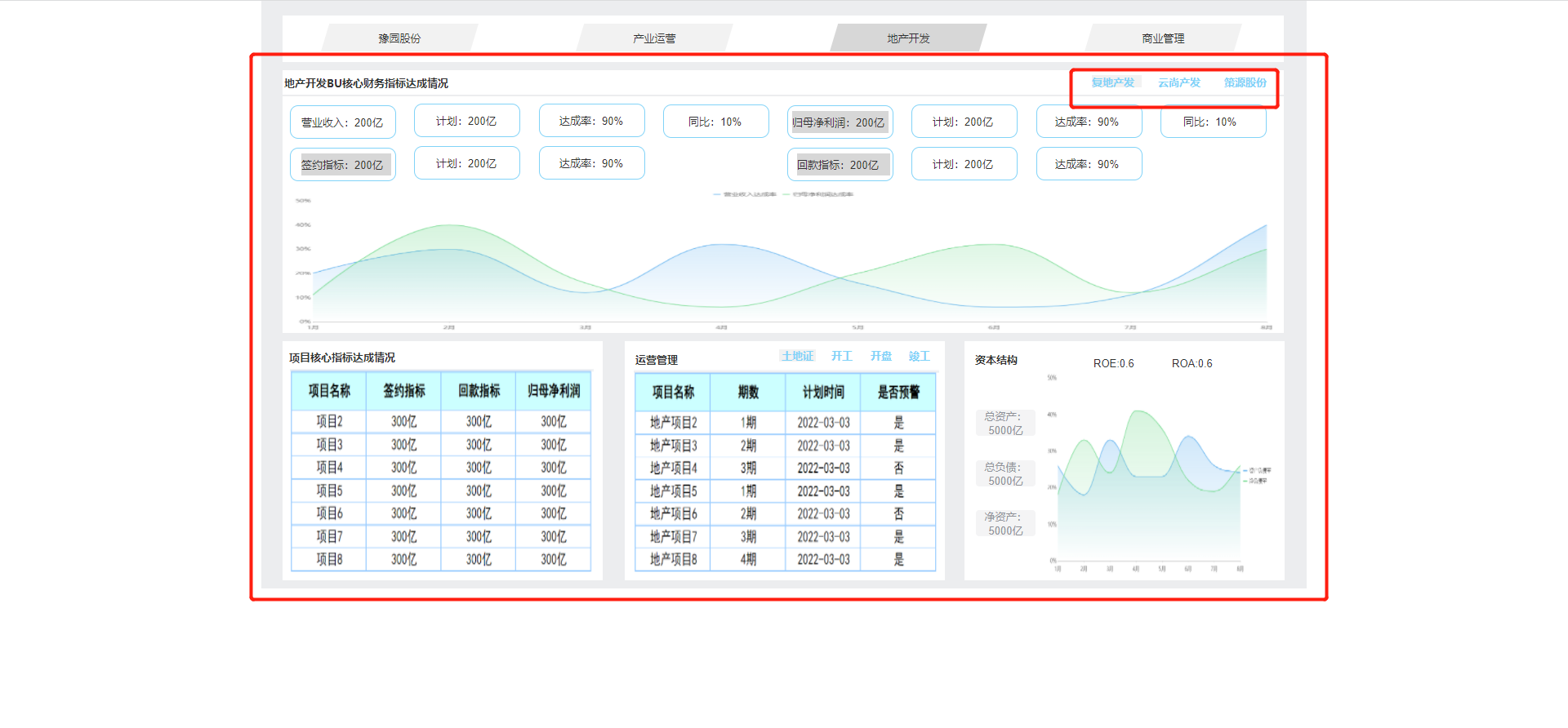The width and height of the screenshot is (1568, 728).
Task: Click 地产项目8 row's 4期 cell
Action: (748, 559)
